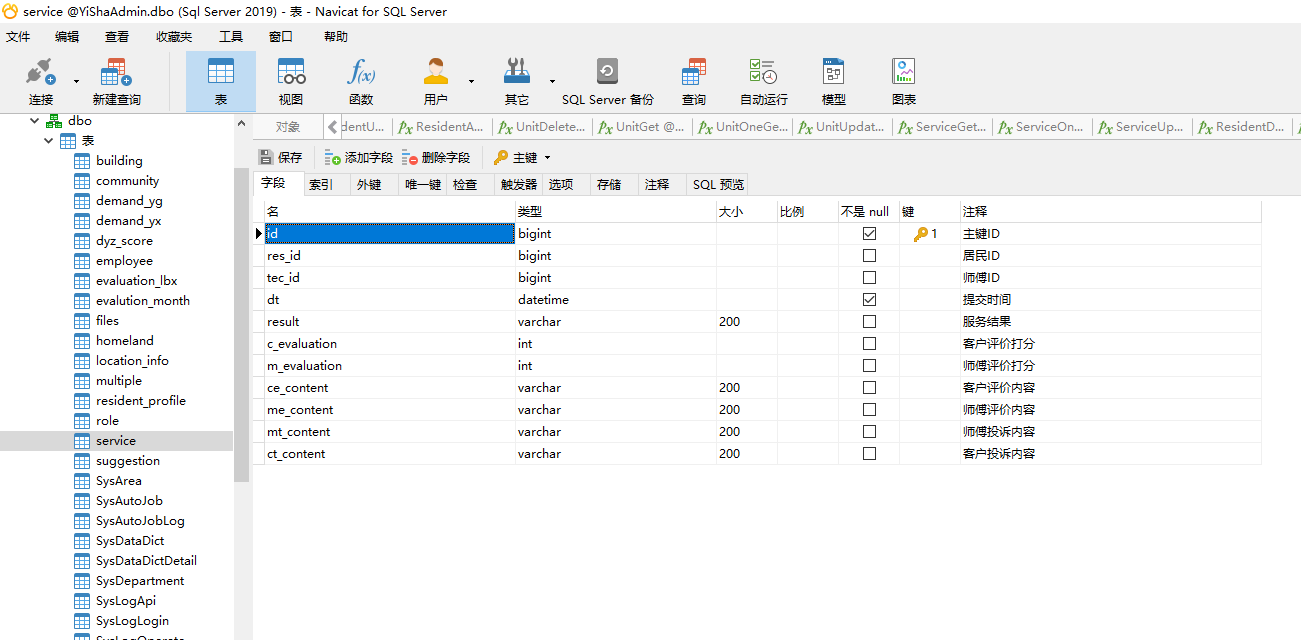Click the 保存 save button
Viewport: 1301px width, 640px height.
coord(280,158)
